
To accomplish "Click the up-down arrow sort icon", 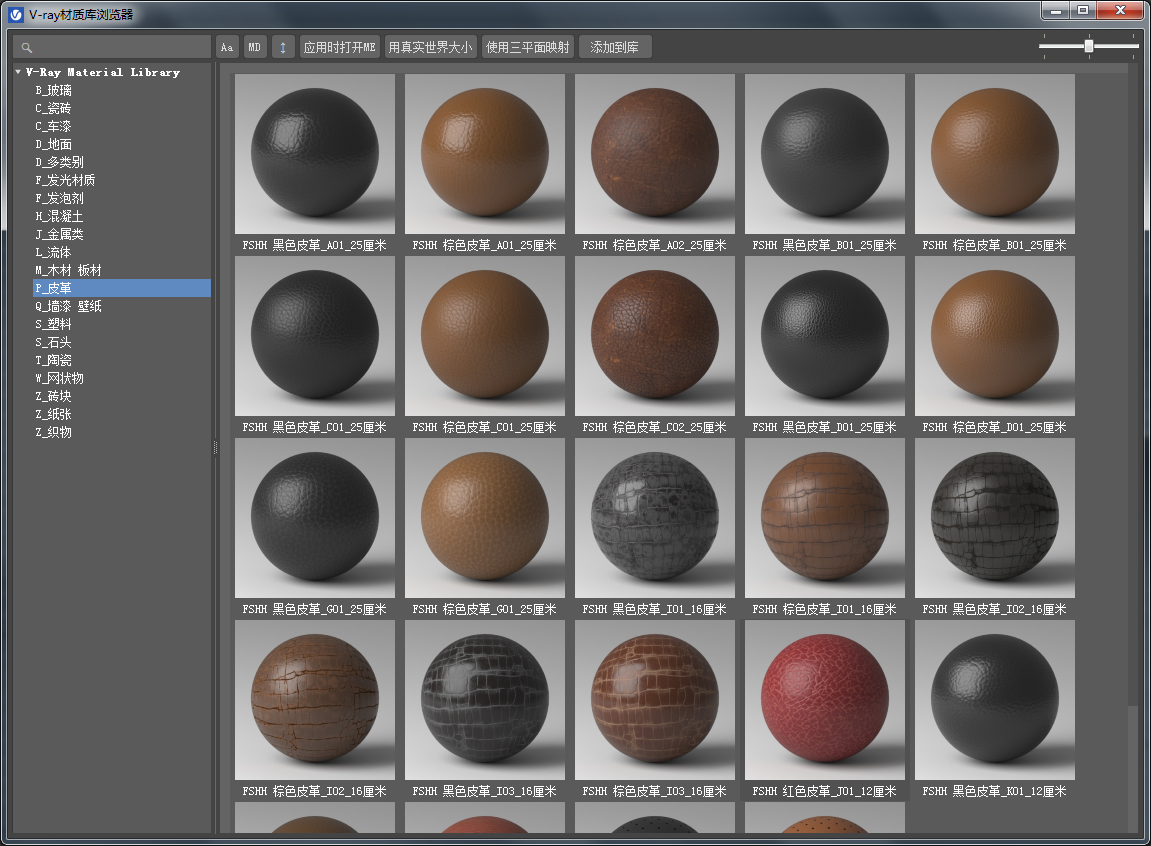I will click(x=283, y=48).
